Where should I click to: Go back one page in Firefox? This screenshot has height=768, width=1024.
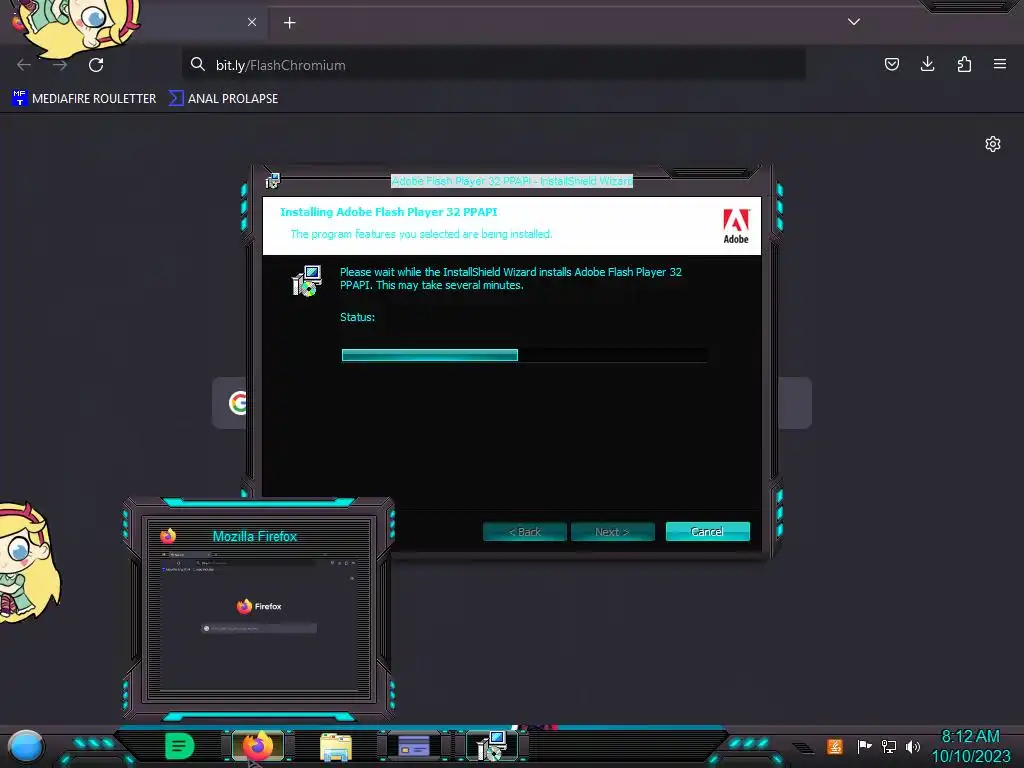point(24,65)
